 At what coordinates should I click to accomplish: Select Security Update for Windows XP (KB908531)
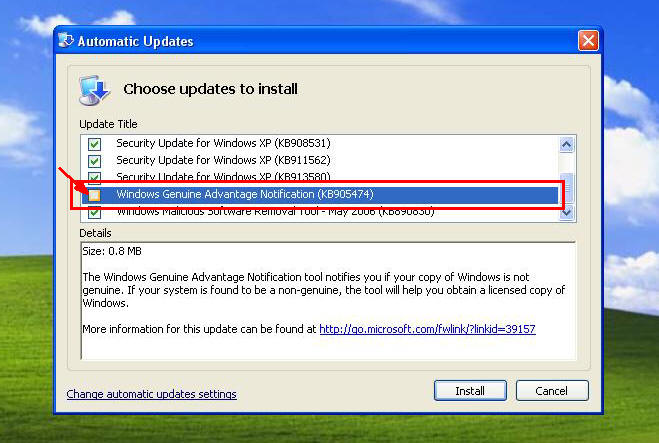tap(223, 143)
